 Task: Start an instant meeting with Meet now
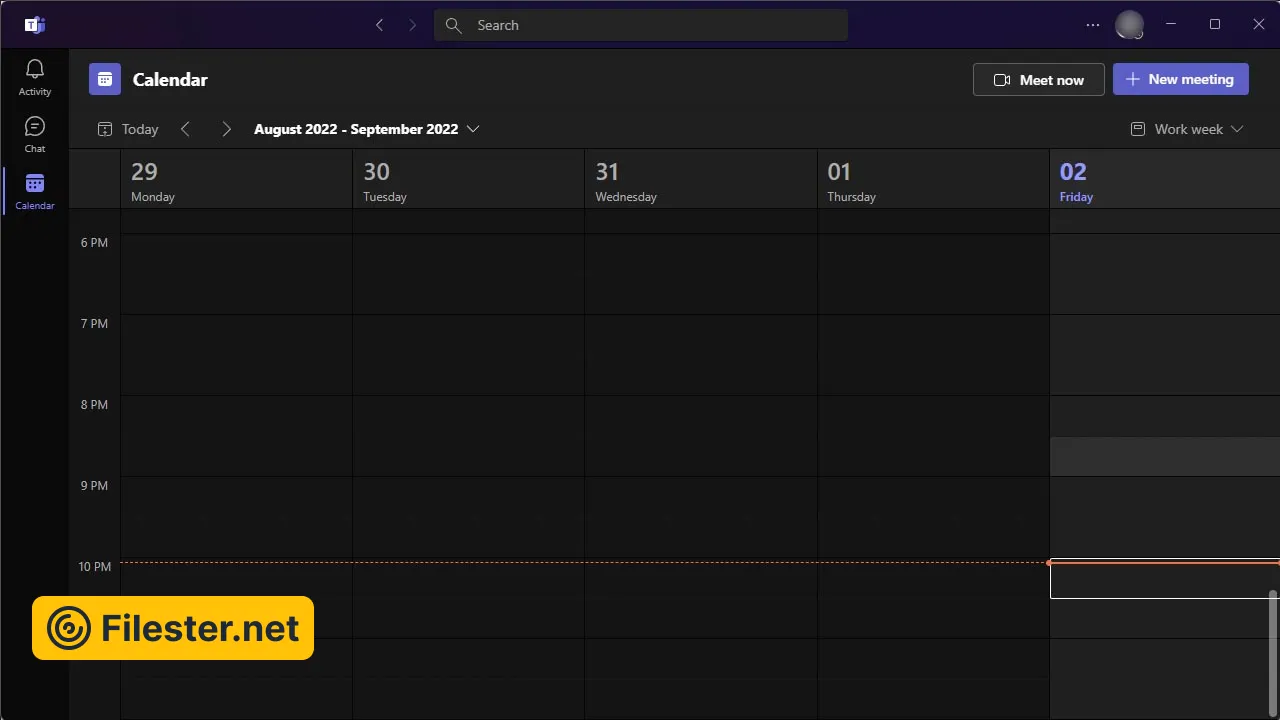click(x=1038, y=80)
